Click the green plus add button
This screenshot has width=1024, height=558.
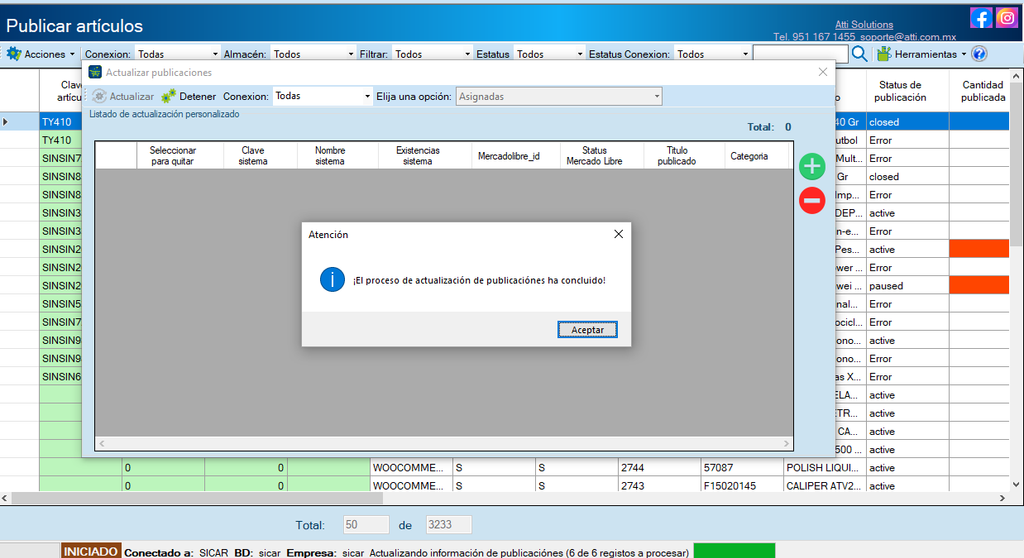tap(812, 167)
